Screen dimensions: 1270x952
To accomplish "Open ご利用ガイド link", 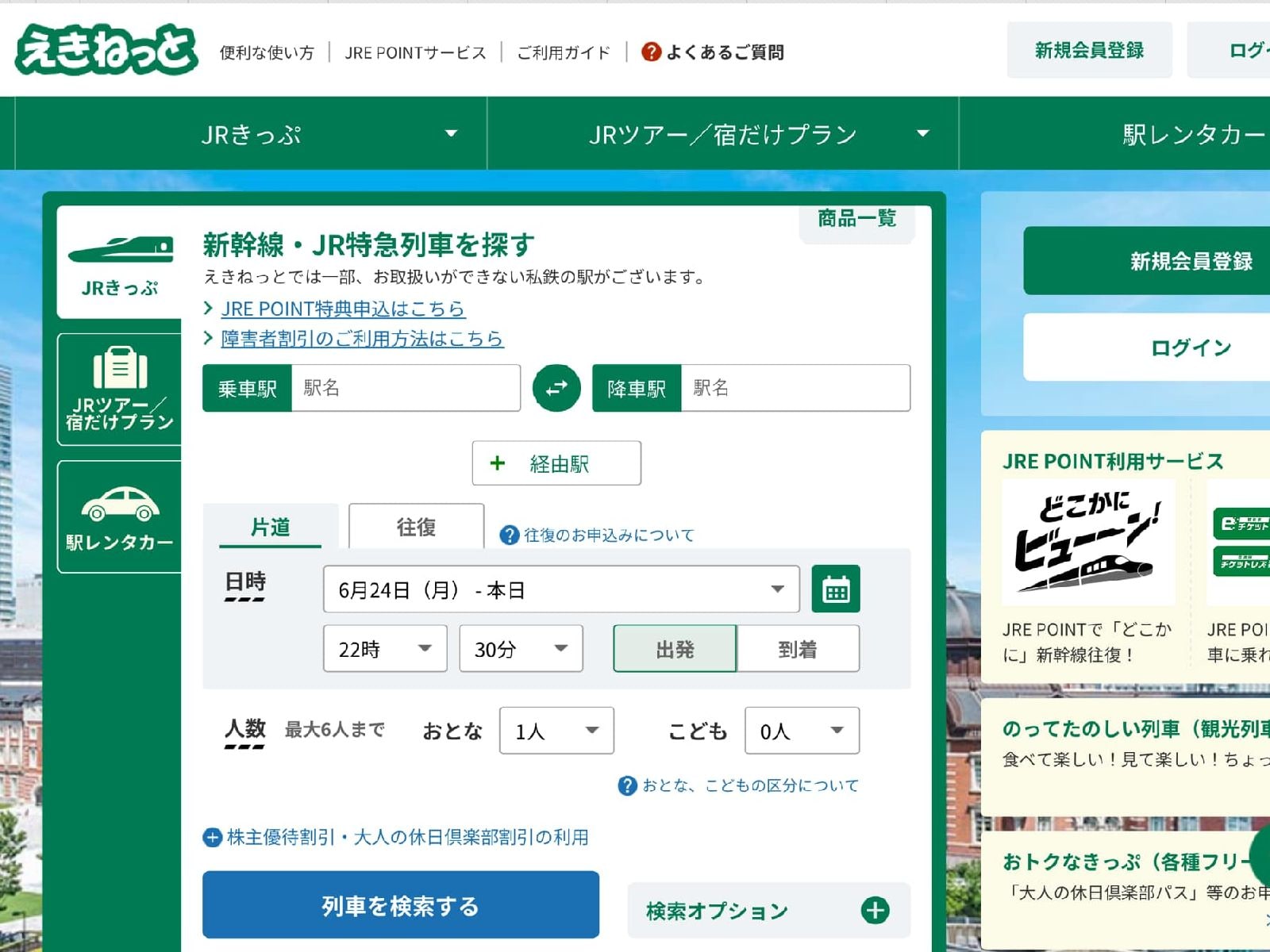I will (x=564, y=52).
